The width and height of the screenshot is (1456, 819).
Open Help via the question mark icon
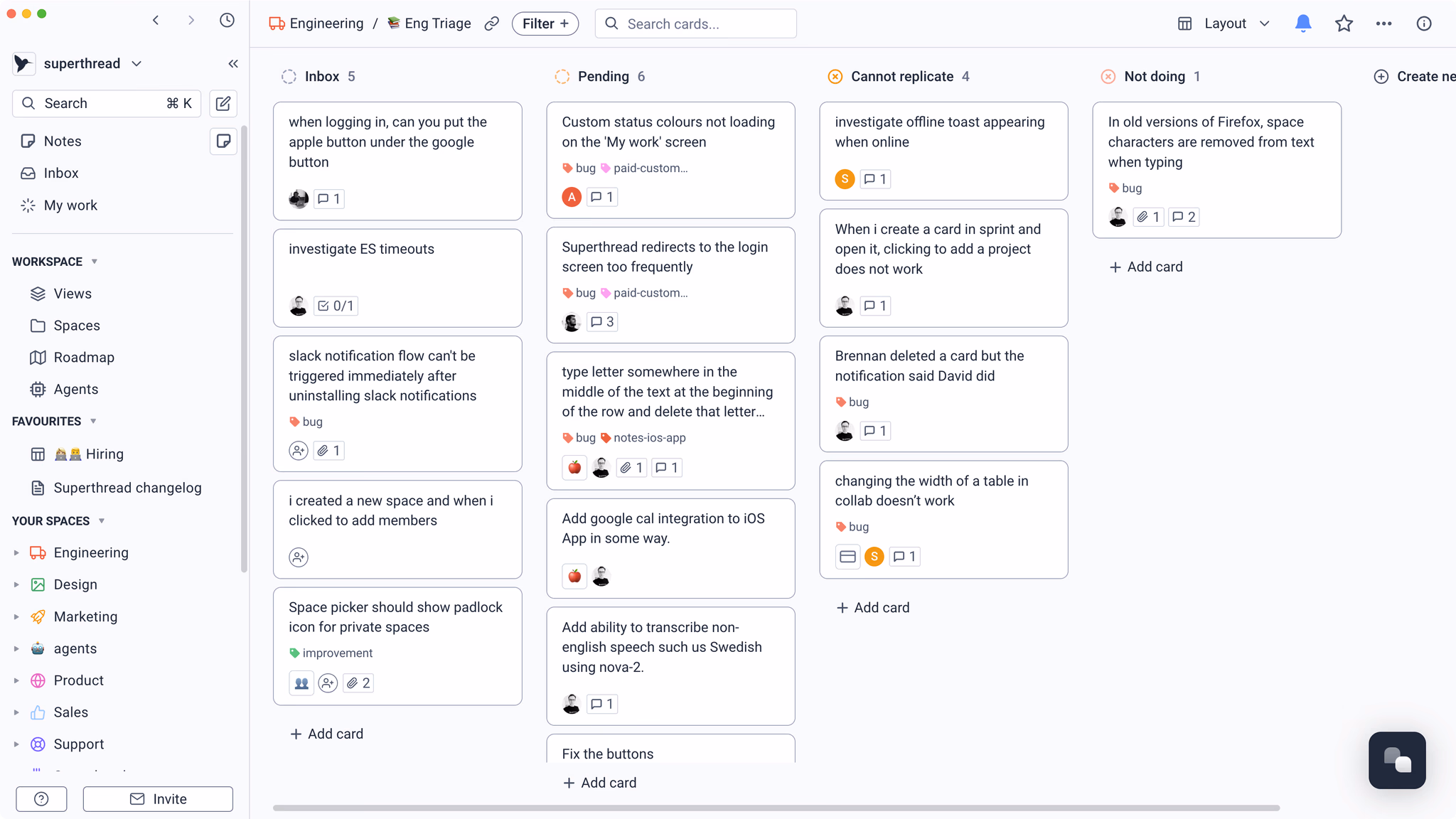41,798
